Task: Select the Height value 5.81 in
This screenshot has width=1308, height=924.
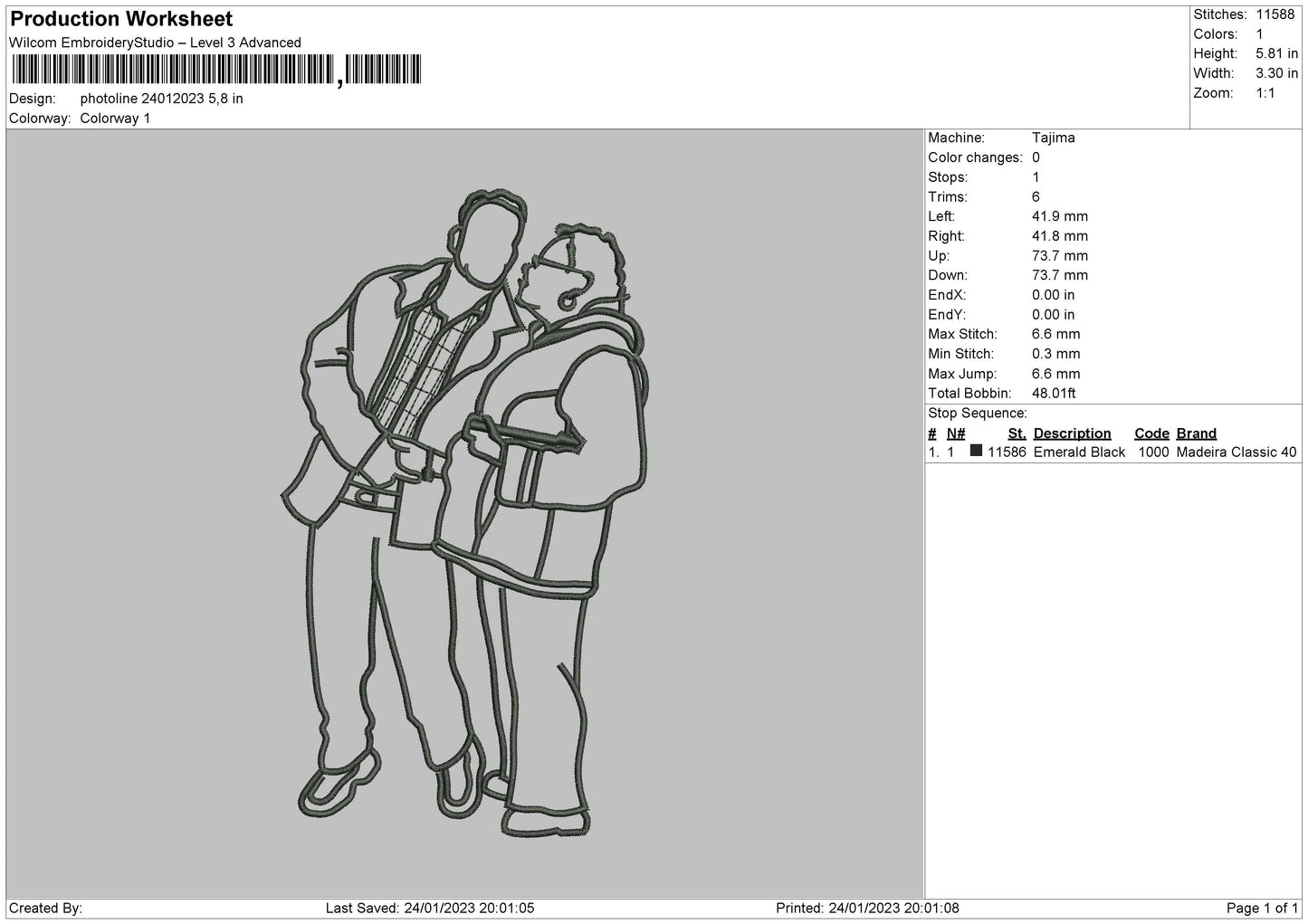Action: pos(1276,54)
